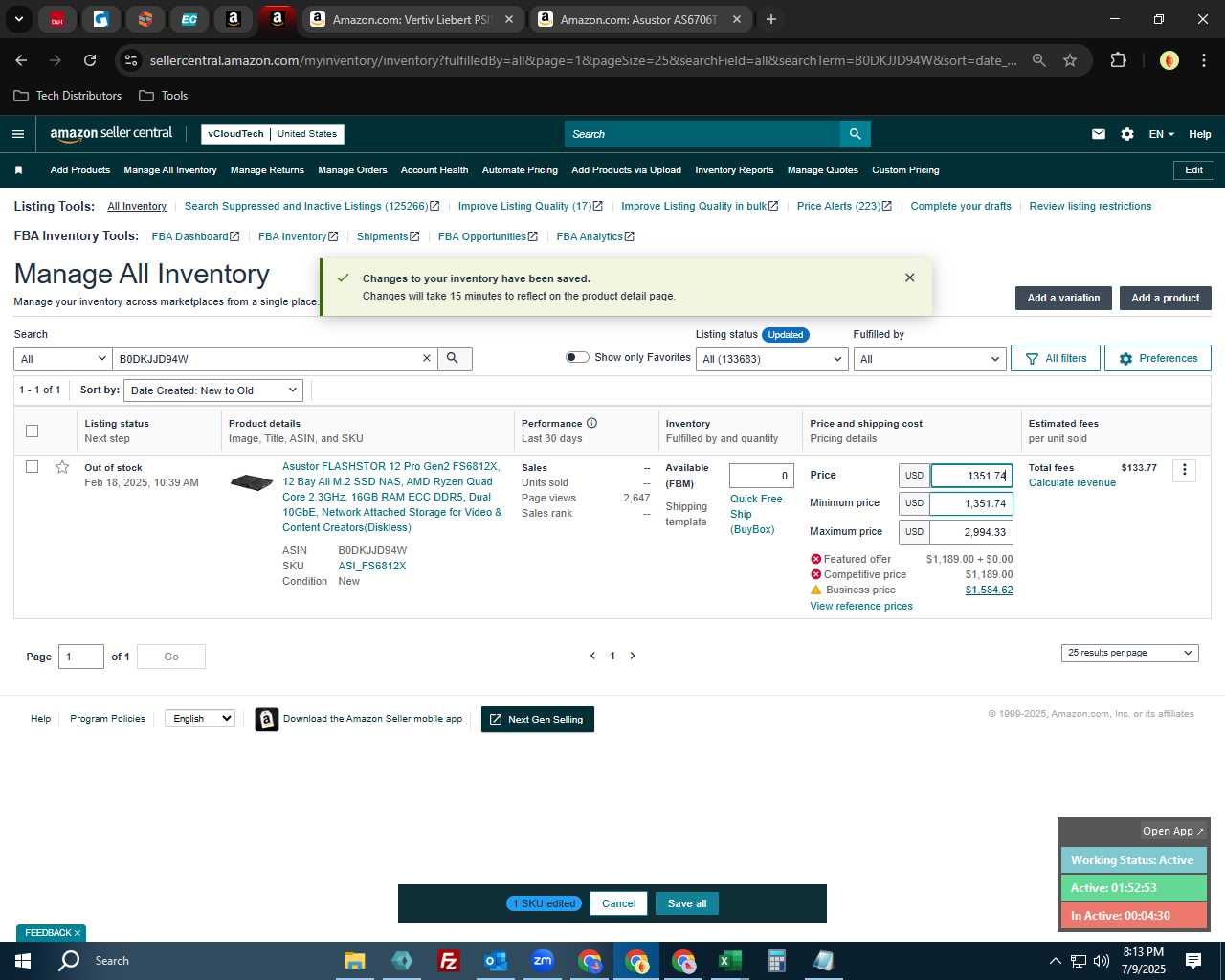Image resolution: width=1225 pixels, height=980 pixels.
Task: Go to next page arrow
Action: 633,656
